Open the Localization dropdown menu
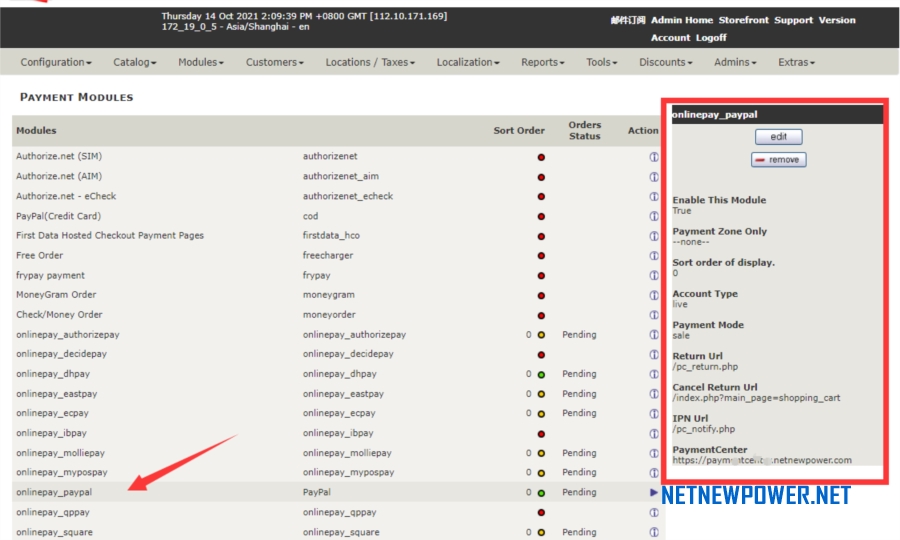The image size is (900, 540). pyautogui.click(x=468, y=62)
